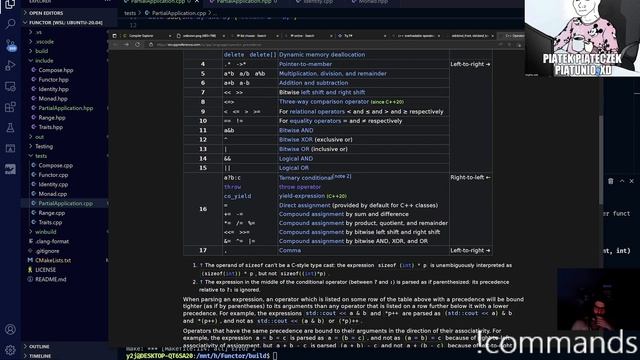Expand the winbuild folder

click(65, 232)
